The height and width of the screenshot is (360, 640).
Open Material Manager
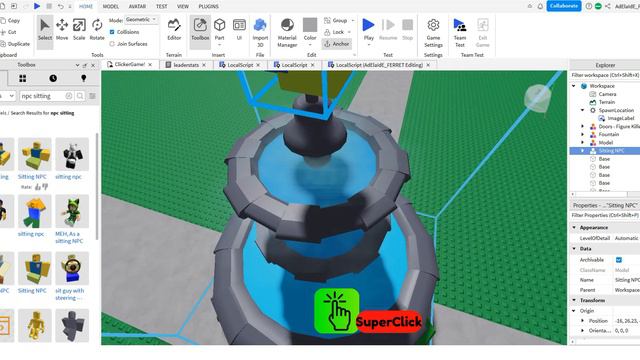[287, 33]
